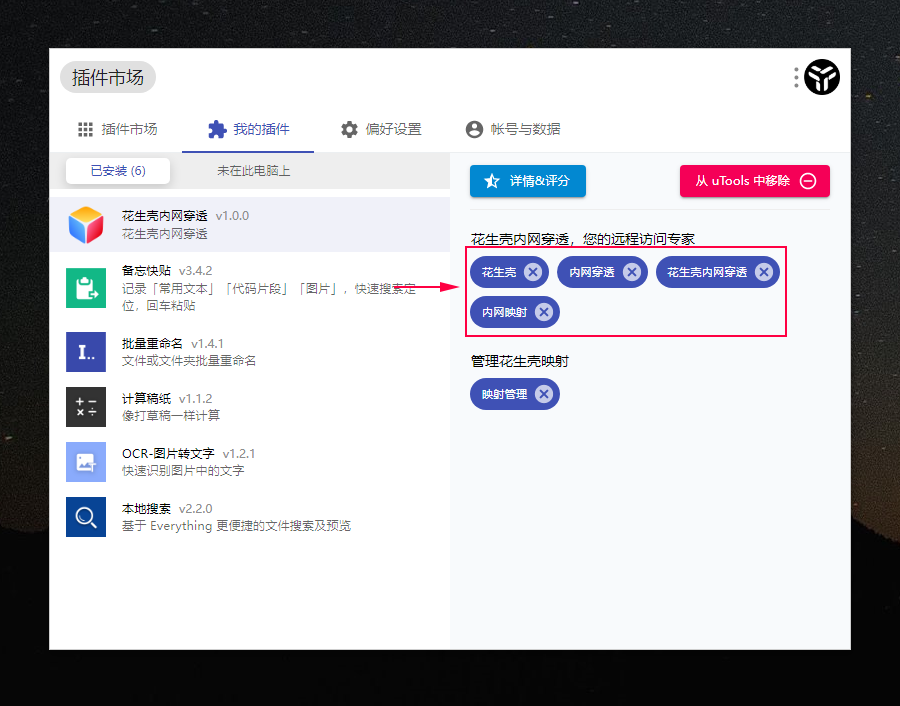Select 花生壳内网穿透 v1.0.0 plugin row
Viewport: 900px width, 706px height.
point(250,224)
